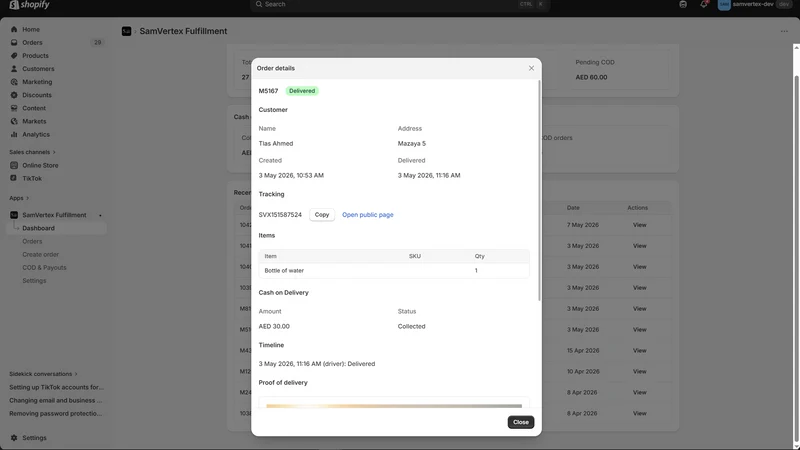Expand the Apps section
Screen dimensions: 800x450
[x=19, y=198]
